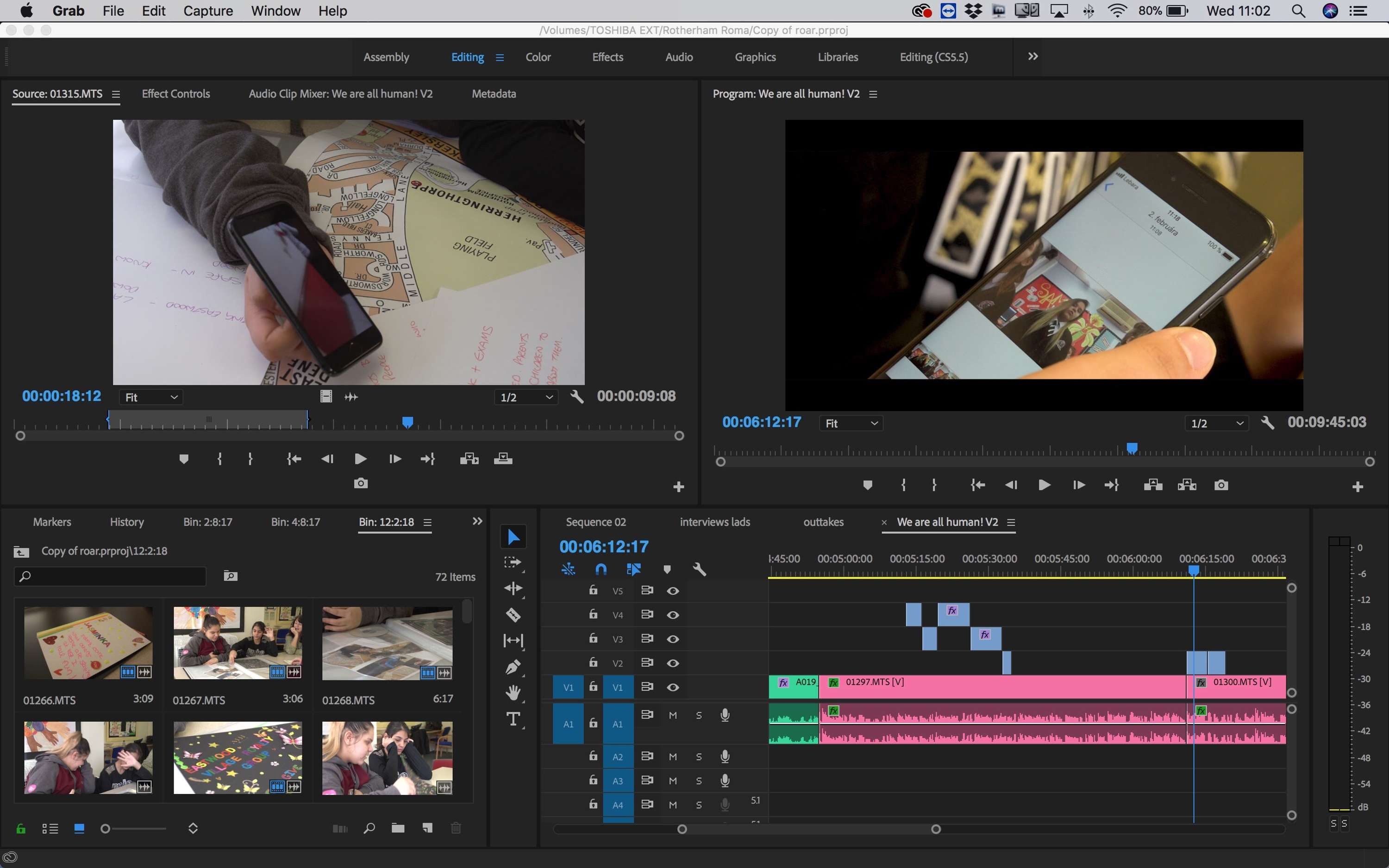The height and width of the screenshot is (868, 1389).
Task: Open the interviews lads sequence tab
Action: pyautogui.click(x=714, y=522)
